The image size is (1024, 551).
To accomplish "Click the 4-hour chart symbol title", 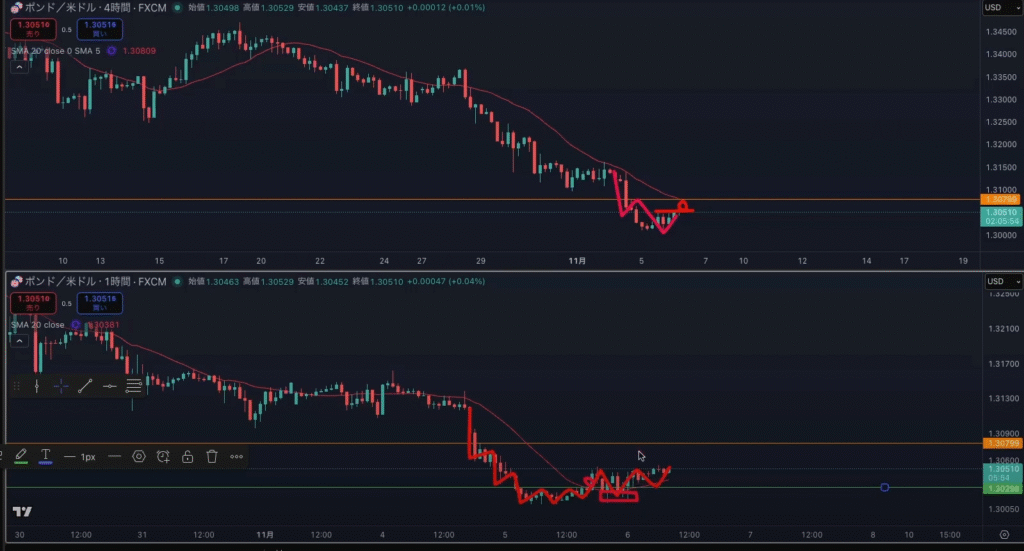I will pos(95,8).
